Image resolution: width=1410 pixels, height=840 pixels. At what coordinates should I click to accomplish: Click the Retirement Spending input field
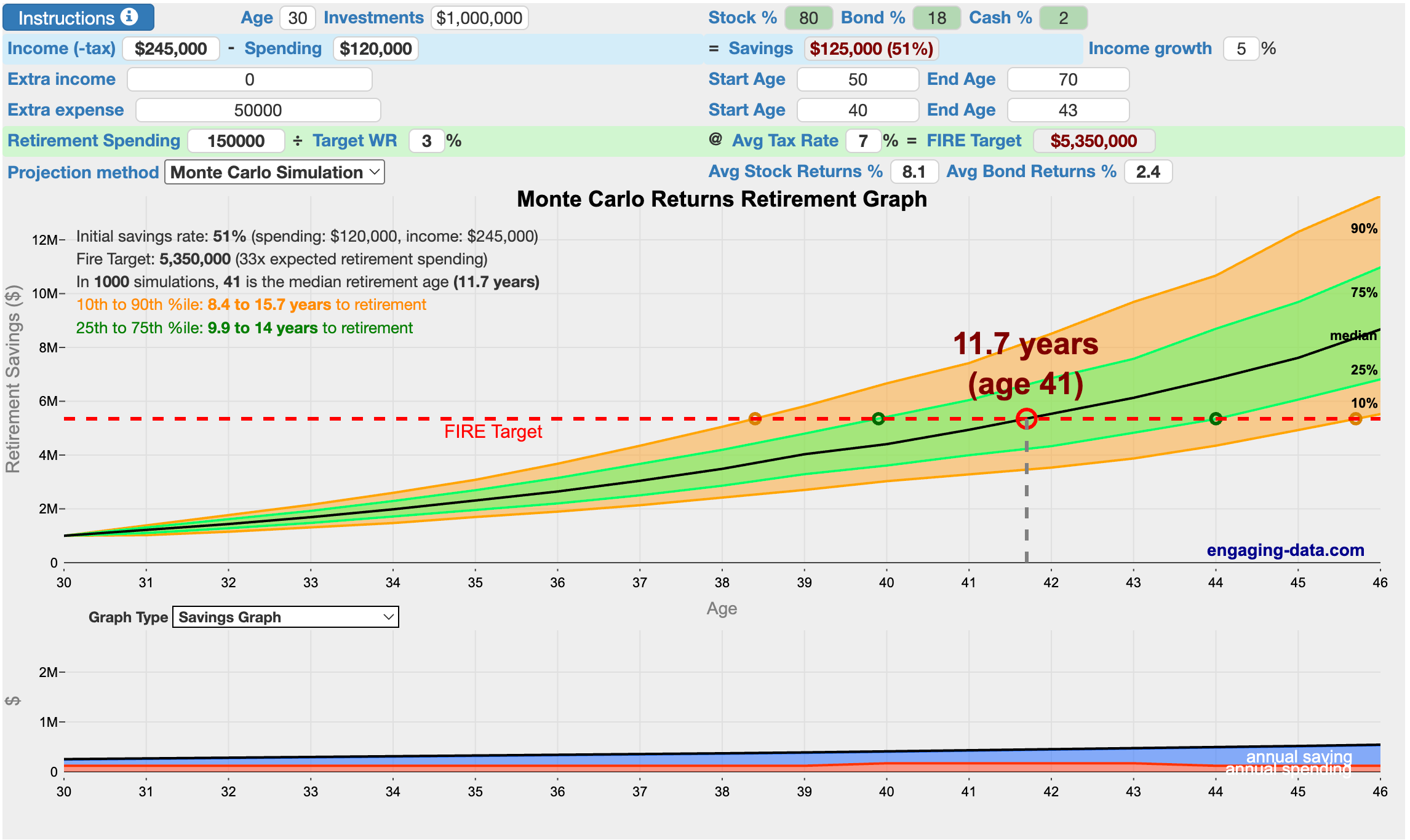(x=236, y=141)
